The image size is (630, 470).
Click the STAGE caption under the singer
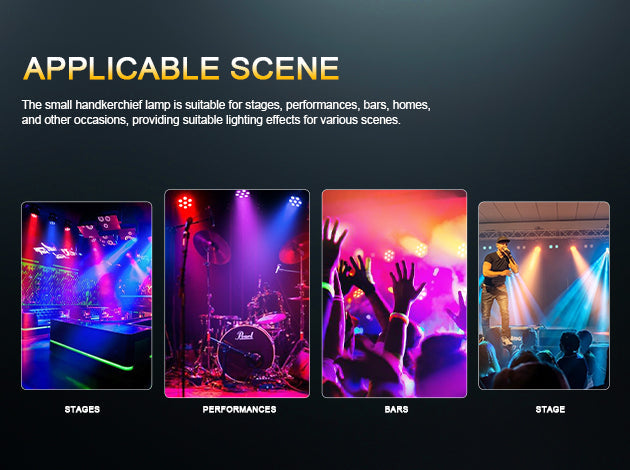[550, 409]
